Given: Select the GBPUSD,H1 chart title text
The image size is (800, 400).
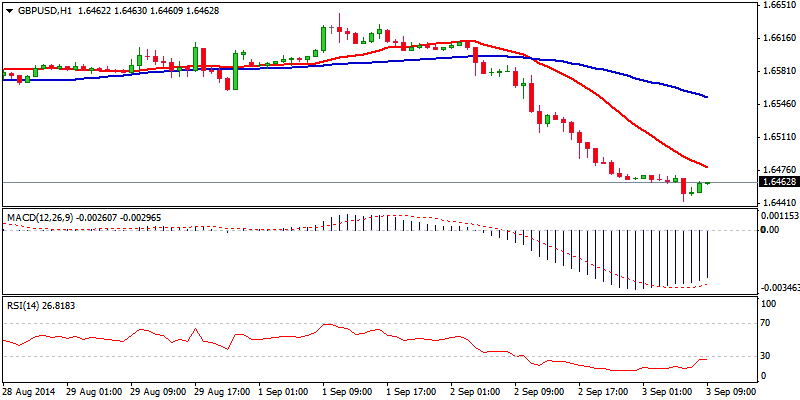Looking at the screenshot, I should tap(44, 10).
